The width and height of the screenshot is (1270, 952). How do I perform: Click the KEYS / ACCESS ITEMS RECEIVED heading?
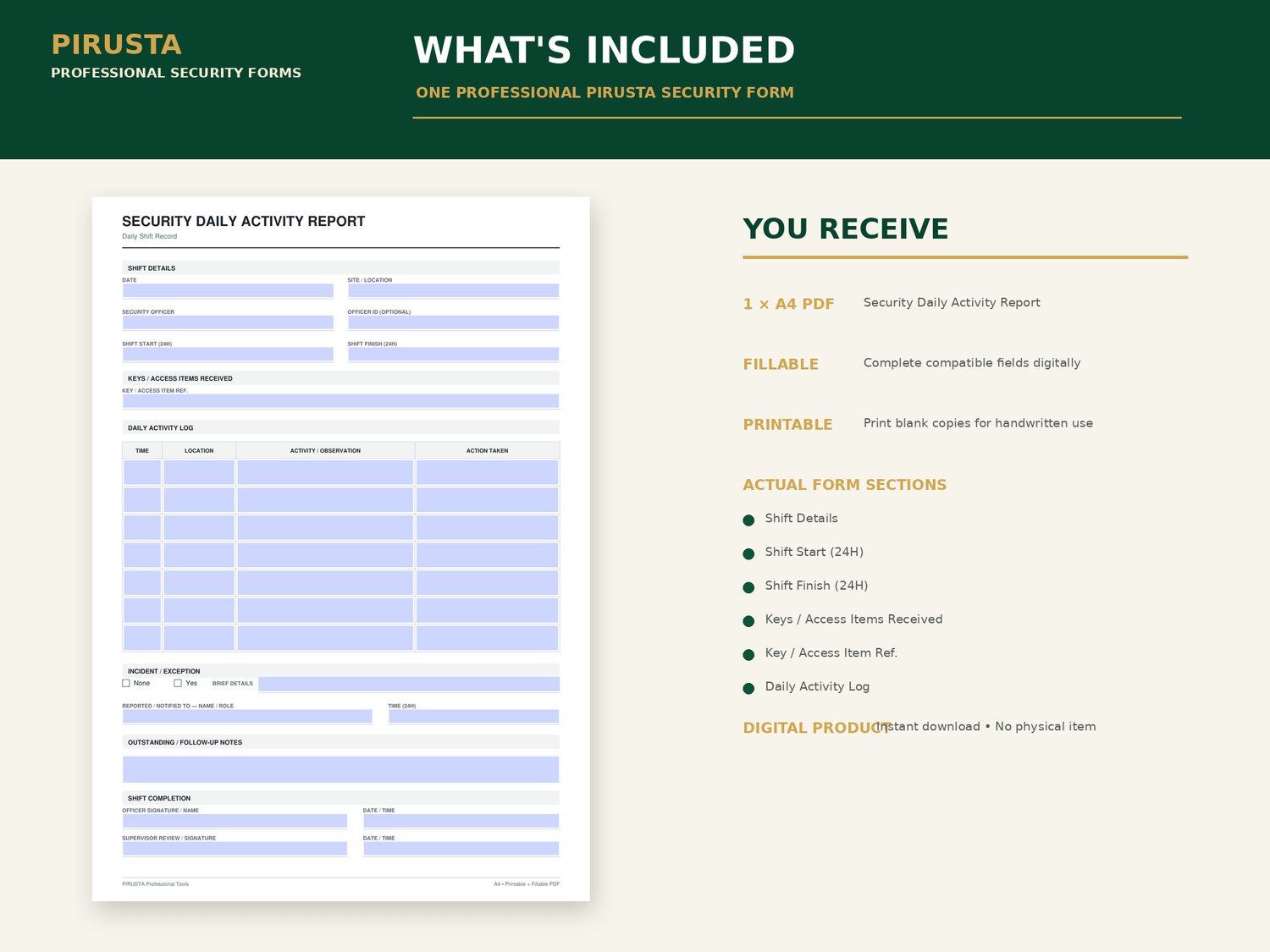point(179,378)
